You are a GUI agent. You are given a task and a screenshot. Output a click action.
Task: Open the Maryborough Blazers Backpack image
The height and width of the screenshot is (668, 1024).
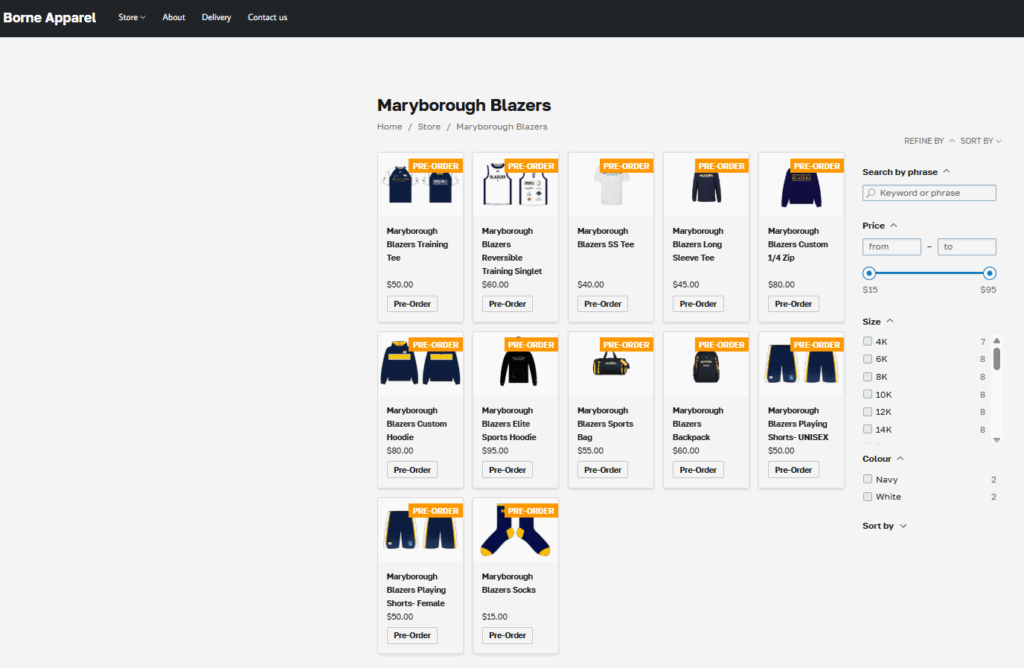pyautogui.click(x=706, y=366)
